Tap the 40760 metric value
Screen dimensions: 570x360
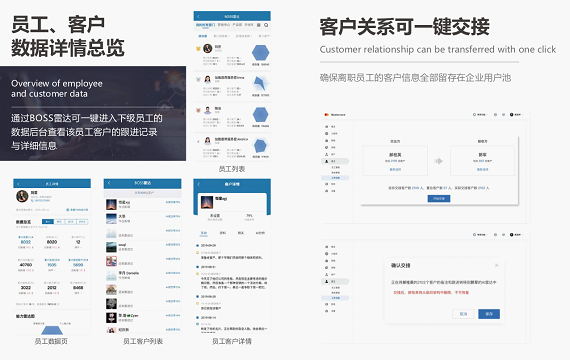pos(26,265)
